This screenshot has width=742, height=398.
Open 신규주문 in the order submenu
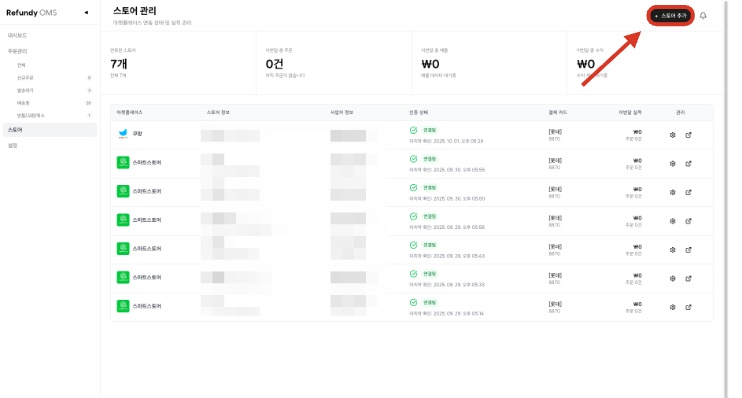tap(25, 78)
